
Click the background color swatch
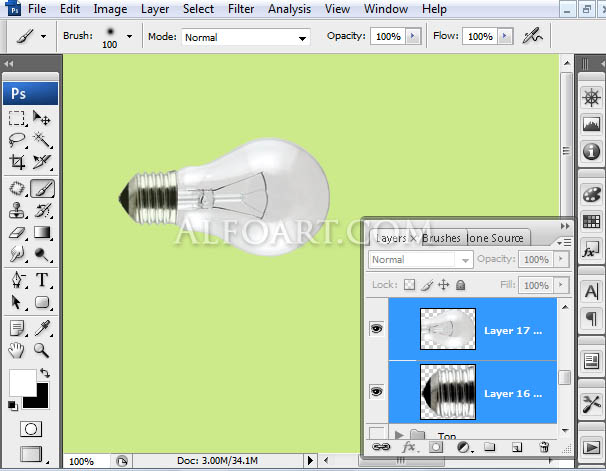click(x=41, y=400)
